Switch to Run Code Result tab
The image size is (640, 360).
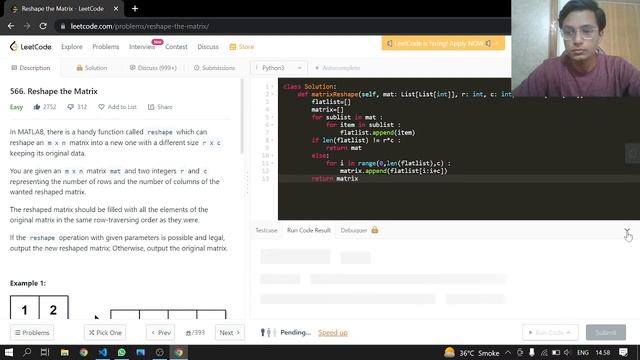pyautogui.click(x=309, y=230)
